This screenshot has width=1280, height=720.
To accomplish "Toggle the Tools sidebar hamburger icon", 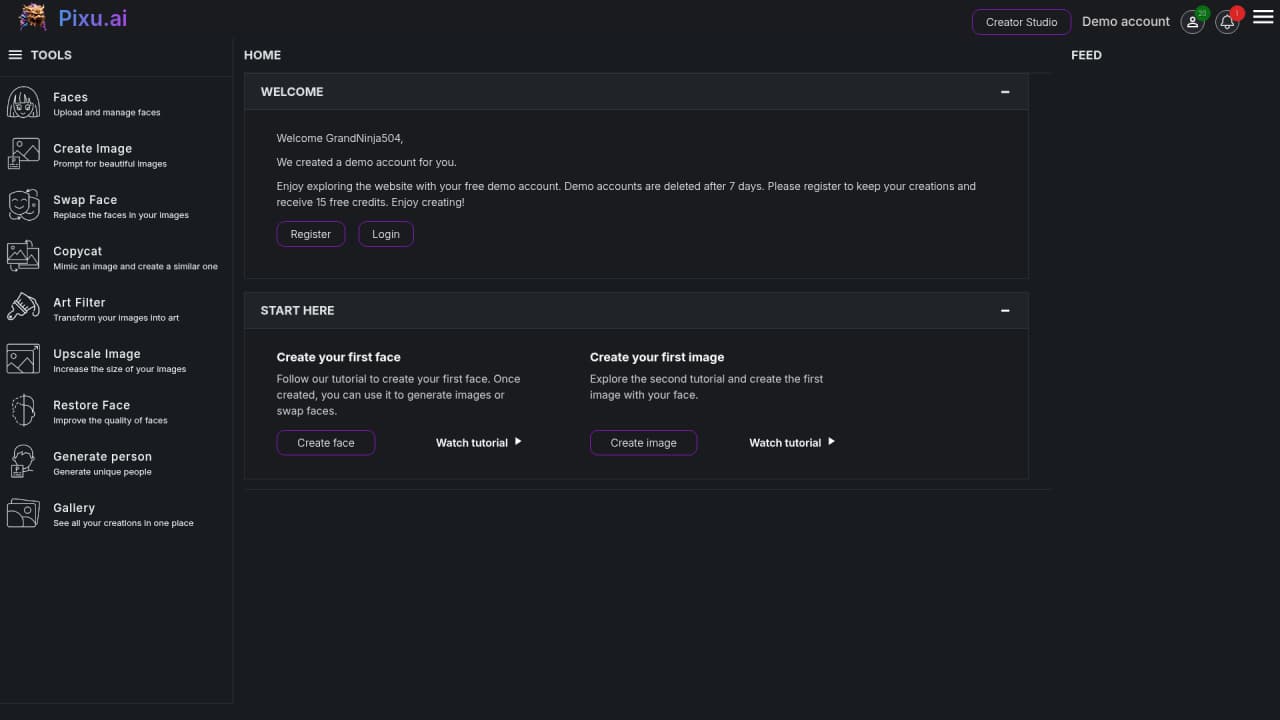I will point(15,55).
